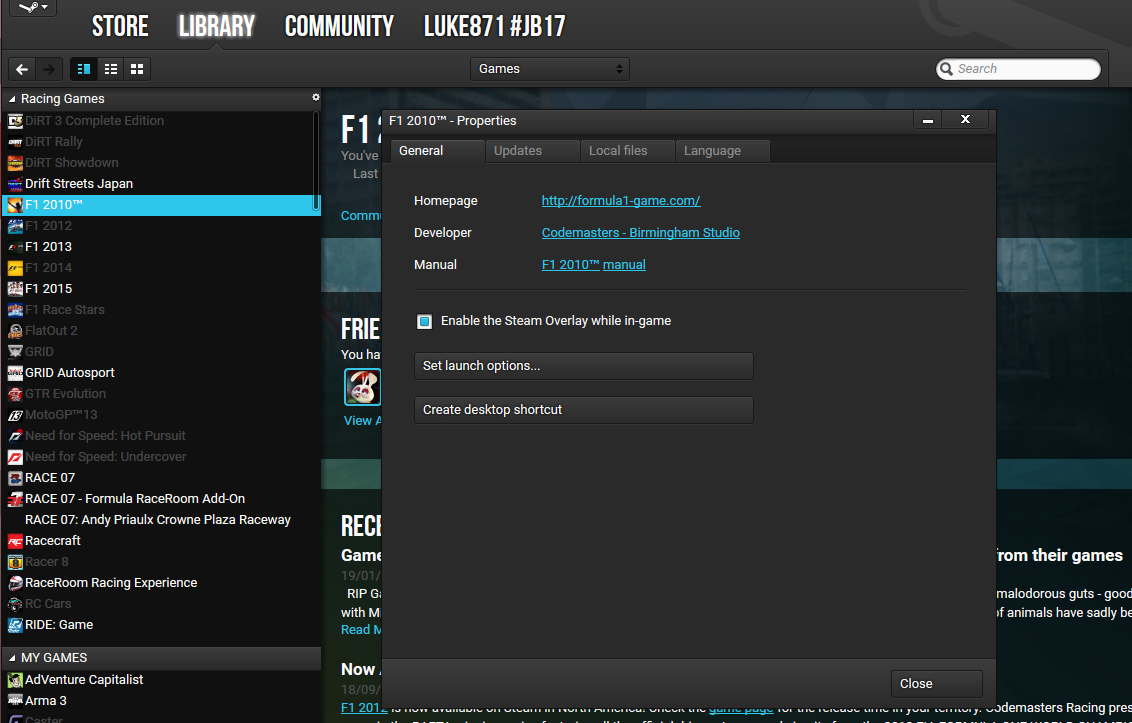Click the friend avatar with rabbit

coord(362,386)
